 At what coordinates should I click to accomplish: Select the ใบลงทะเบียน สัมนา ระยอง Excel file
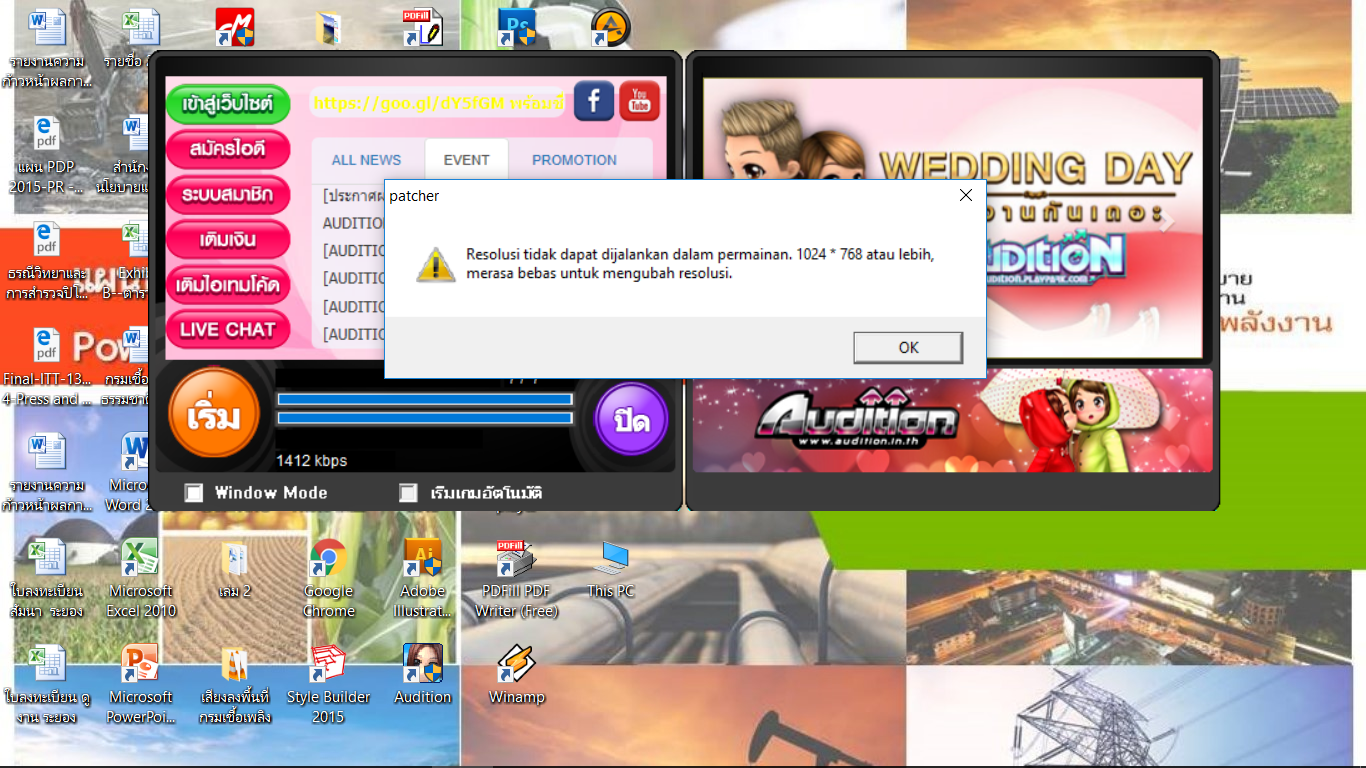46,579
